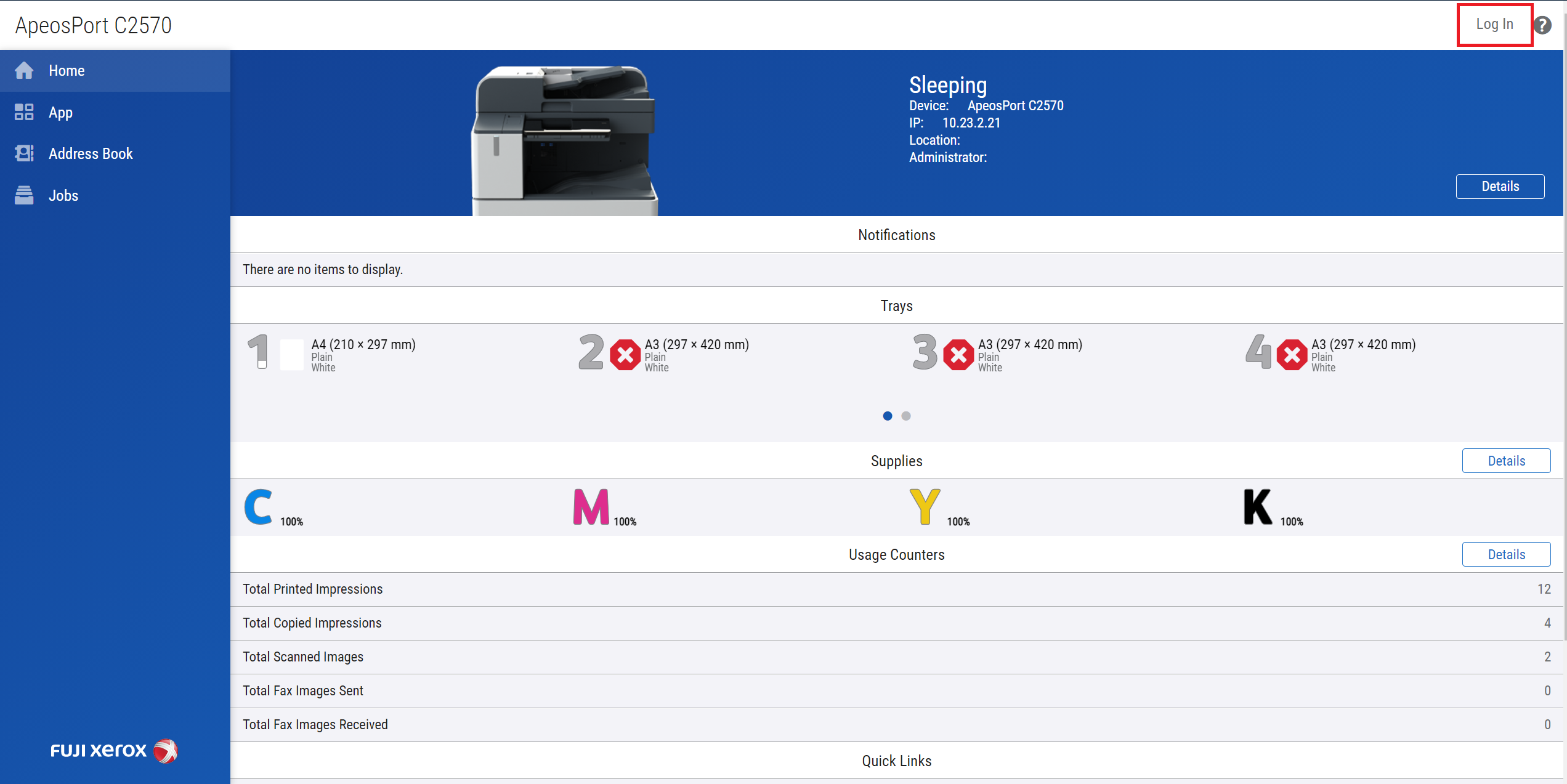Viewport: 1567px width, 784px height.
Task: Open the Address Book menu item
Action: tap(91, 153)
